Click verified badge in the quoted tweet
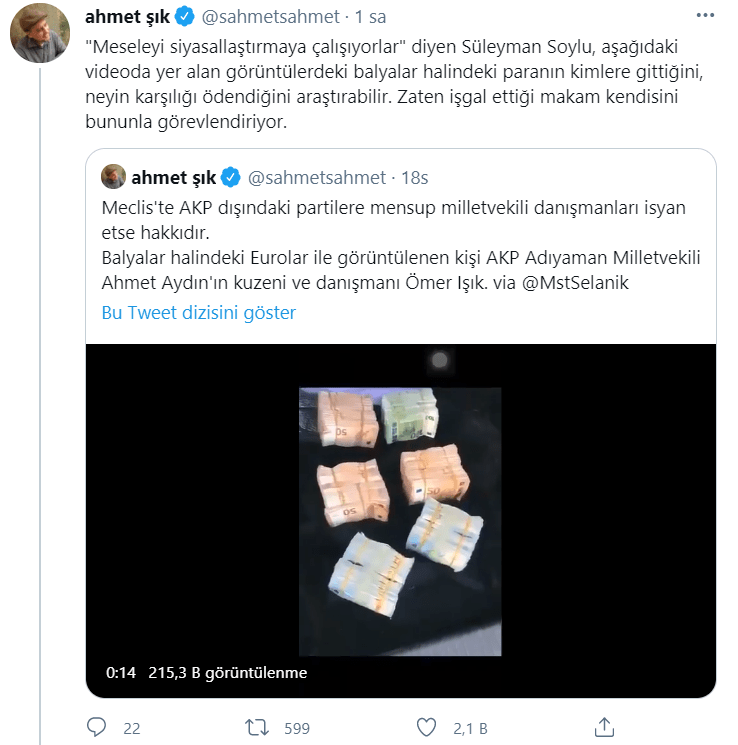Image resolution: width=738 pixels, height=745 pixels. pyautogui.click(x=231, y=178)
